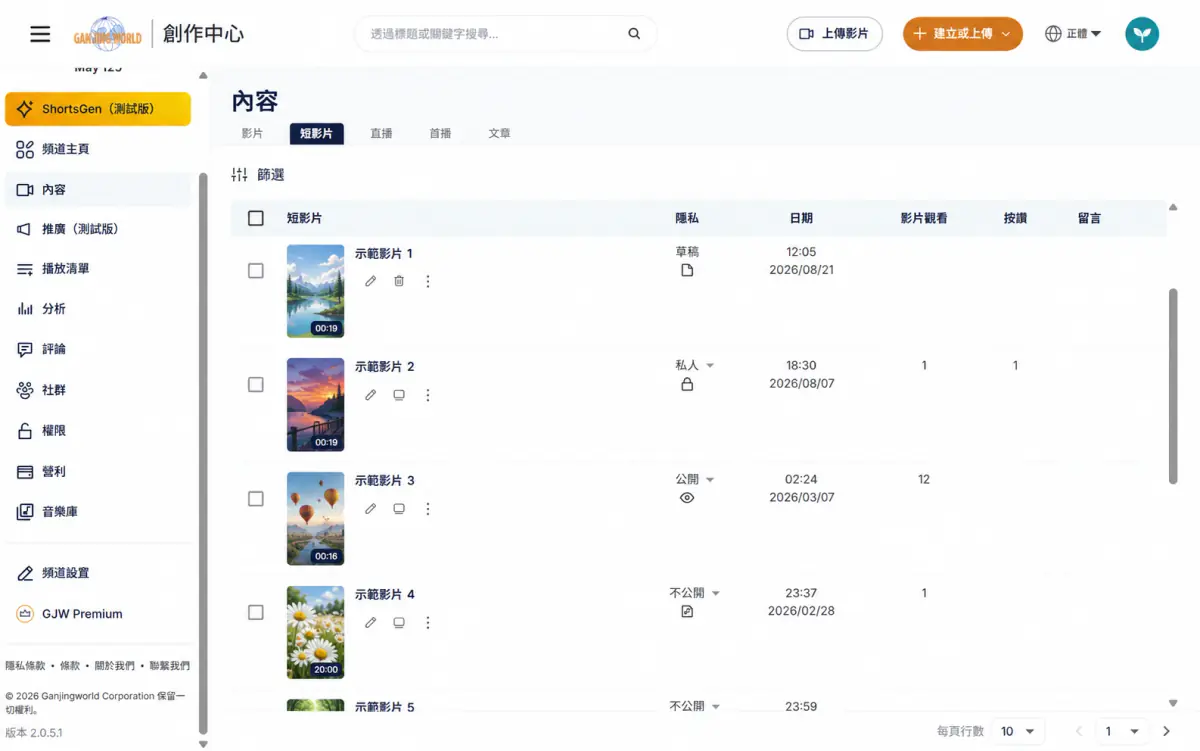
Task: Open 社群 community in sidebar
Action: coord(97,390)
